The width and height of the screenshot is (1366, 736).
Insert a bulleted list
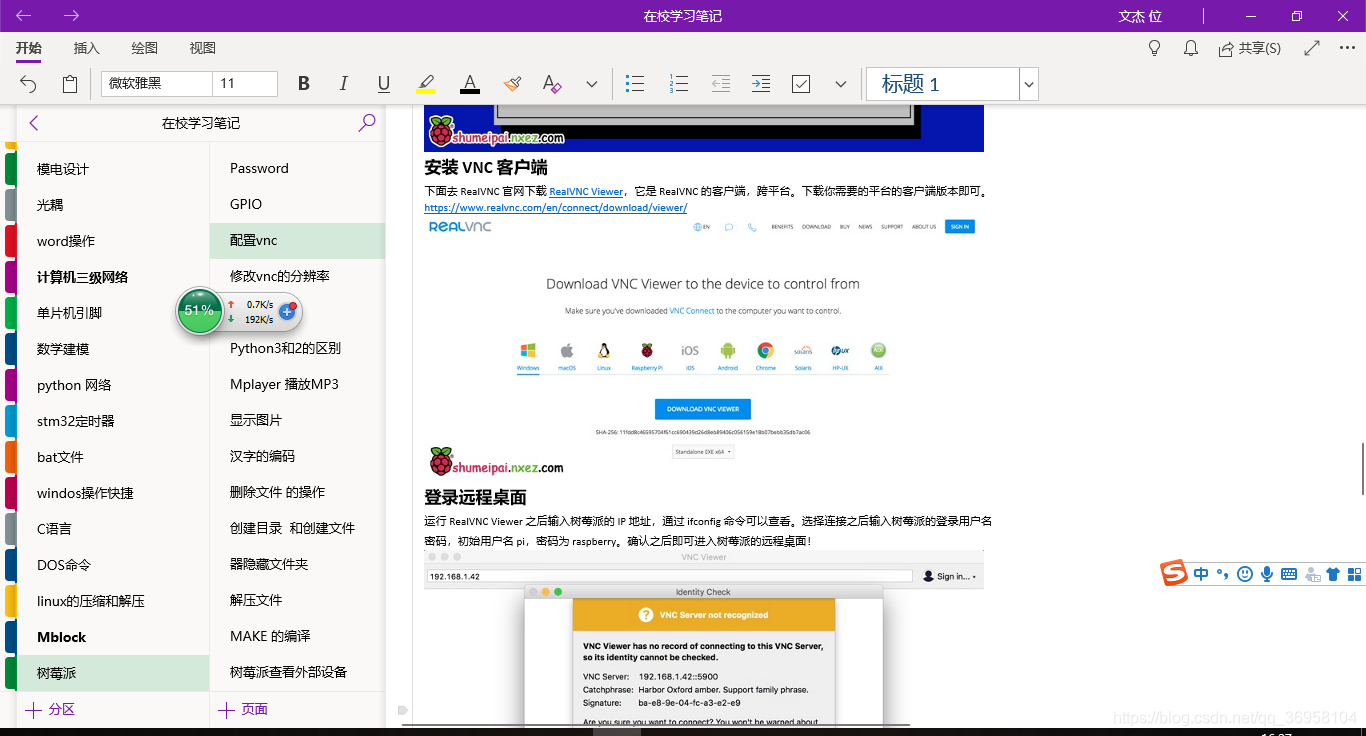(635, 84)
